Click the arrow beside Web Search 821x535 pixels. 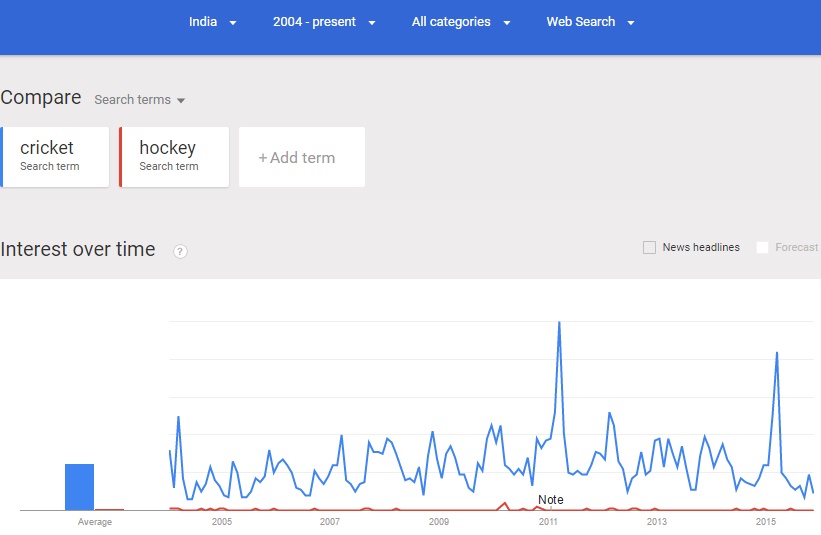(631, 23)
